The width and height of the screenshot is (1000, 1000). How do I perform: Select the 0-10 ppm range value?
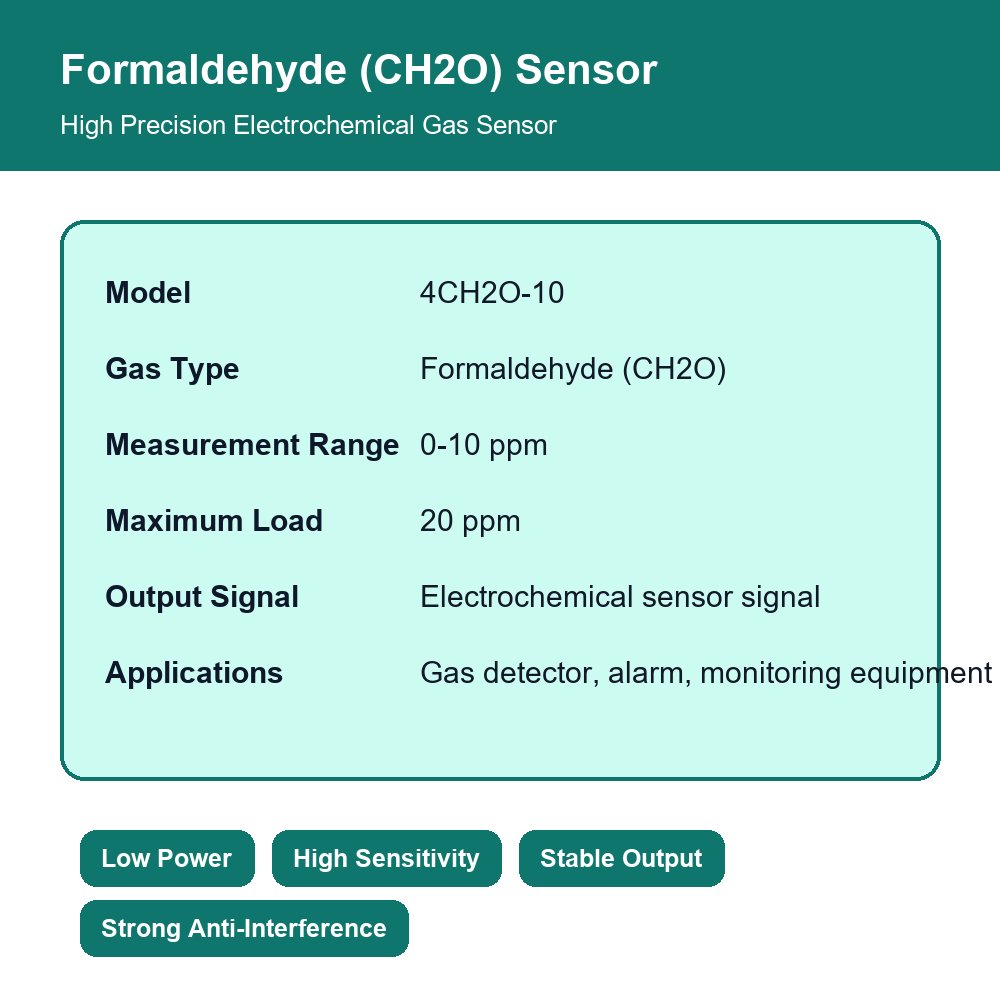click(483, 445)
